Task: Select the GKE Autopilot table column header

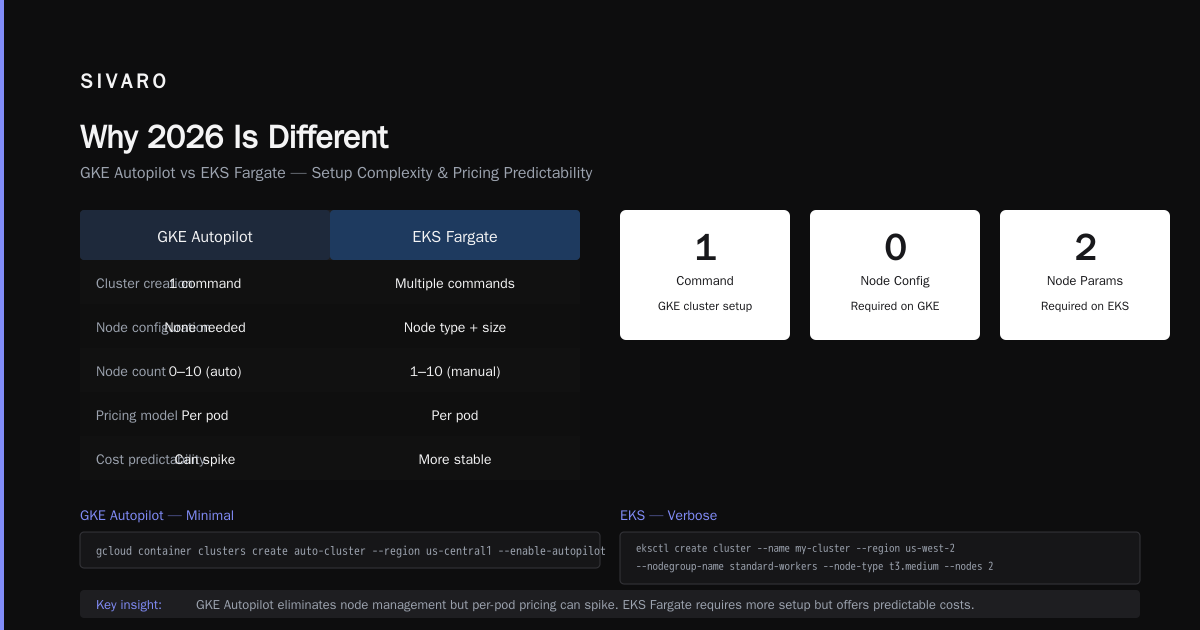Action: tap(205, 237)
